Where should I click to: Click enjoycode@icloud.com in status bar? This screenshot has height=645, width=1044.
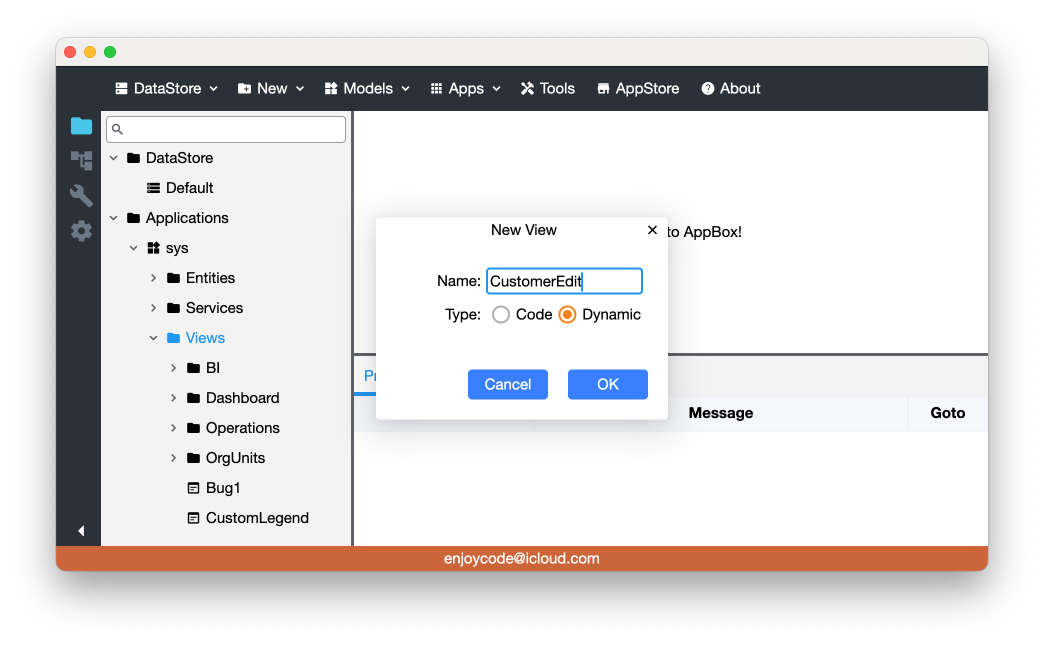[x=522, y=558]
